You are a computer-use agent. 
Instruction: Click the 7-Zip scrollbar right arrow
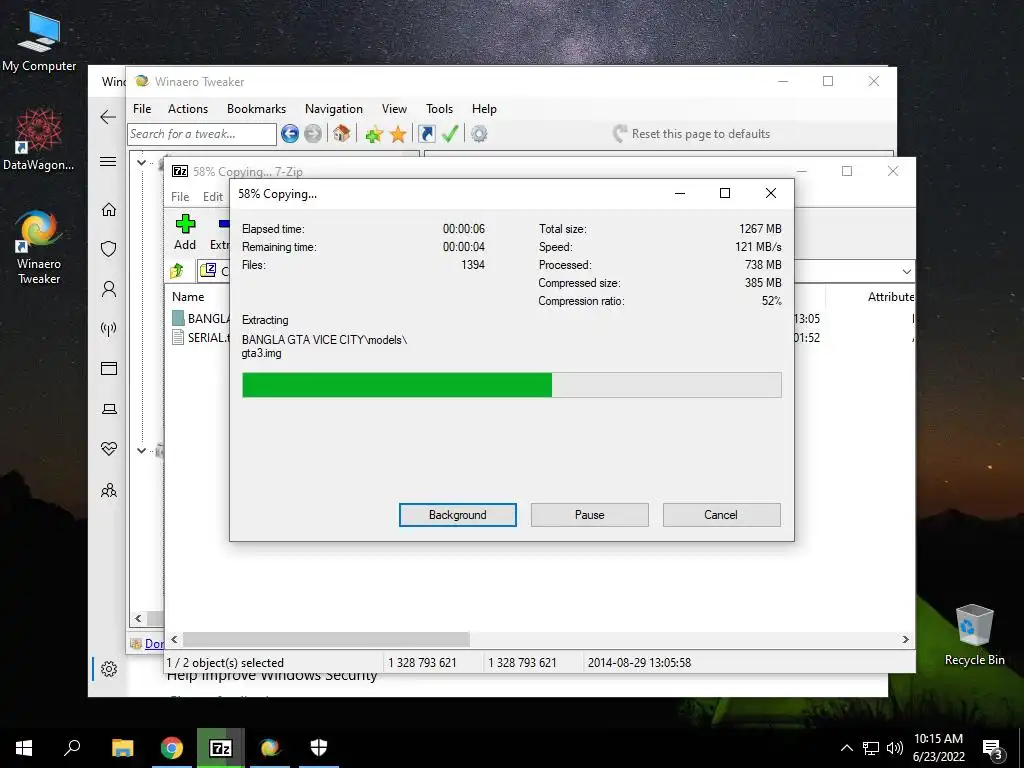[x=905, y=639]
